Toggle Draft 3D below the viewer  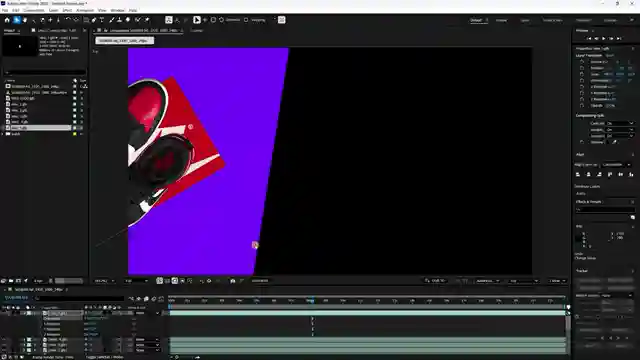(435, 281)
